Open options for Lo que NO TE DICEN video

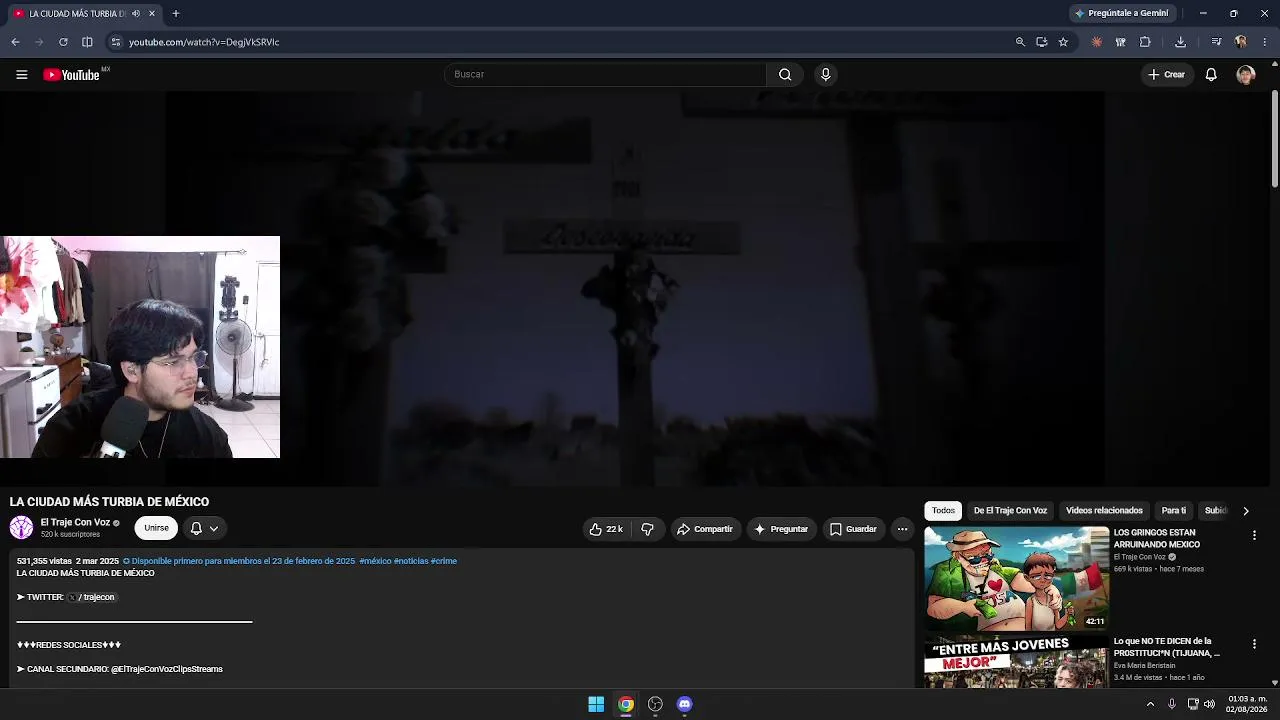coord(1254,645)
